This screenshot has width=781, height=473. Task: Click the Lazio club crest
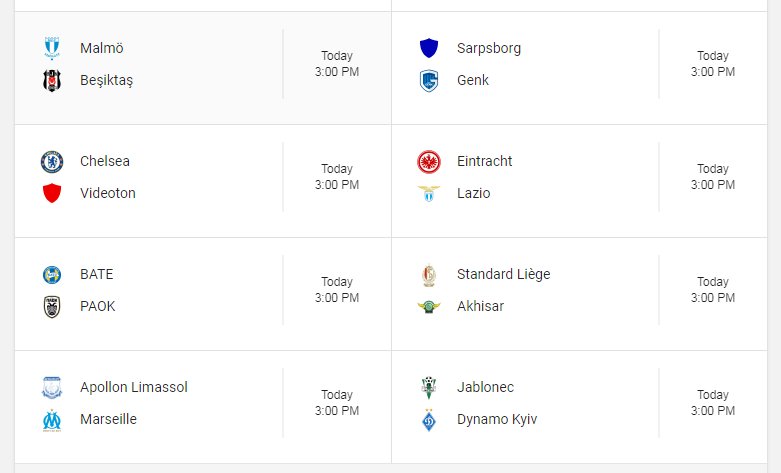[429, 193]
